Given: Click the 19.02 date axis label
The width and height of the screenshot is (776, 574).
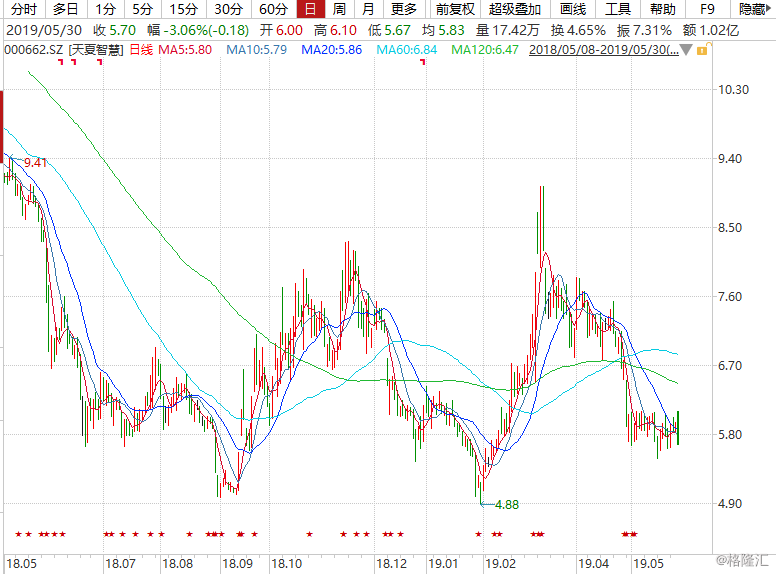Looking at the screenshot, I should (x=500, y=564).
